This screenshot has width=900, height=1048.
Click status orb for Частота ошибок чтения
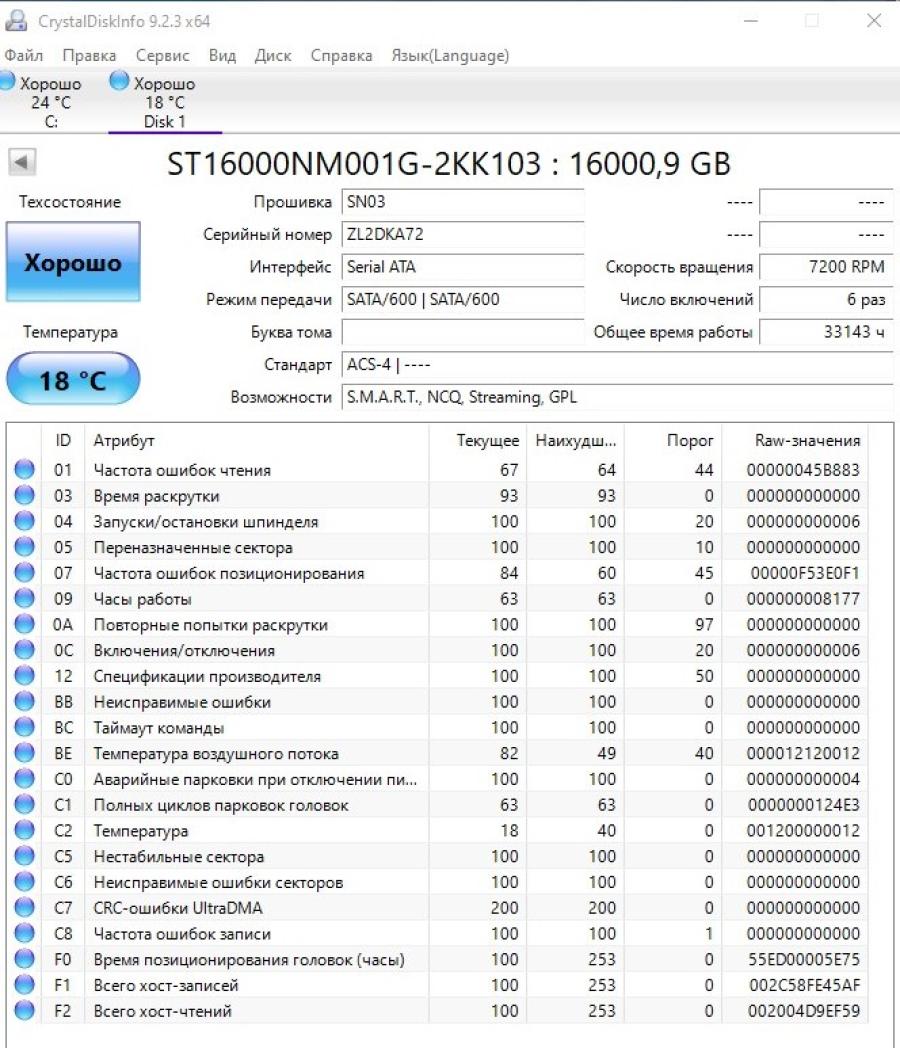(24, 469)
